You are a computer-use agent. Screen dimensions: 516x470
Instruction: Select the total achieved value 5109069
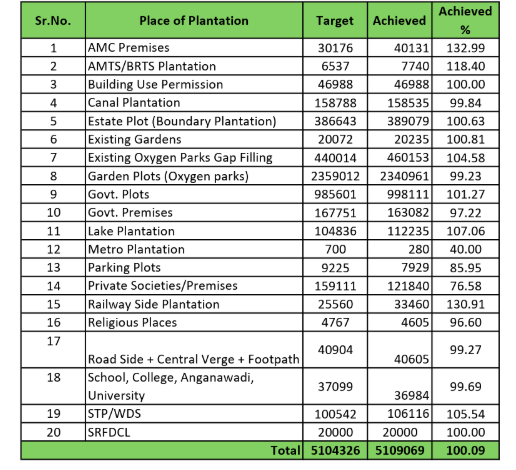click(x=399, y=451)
